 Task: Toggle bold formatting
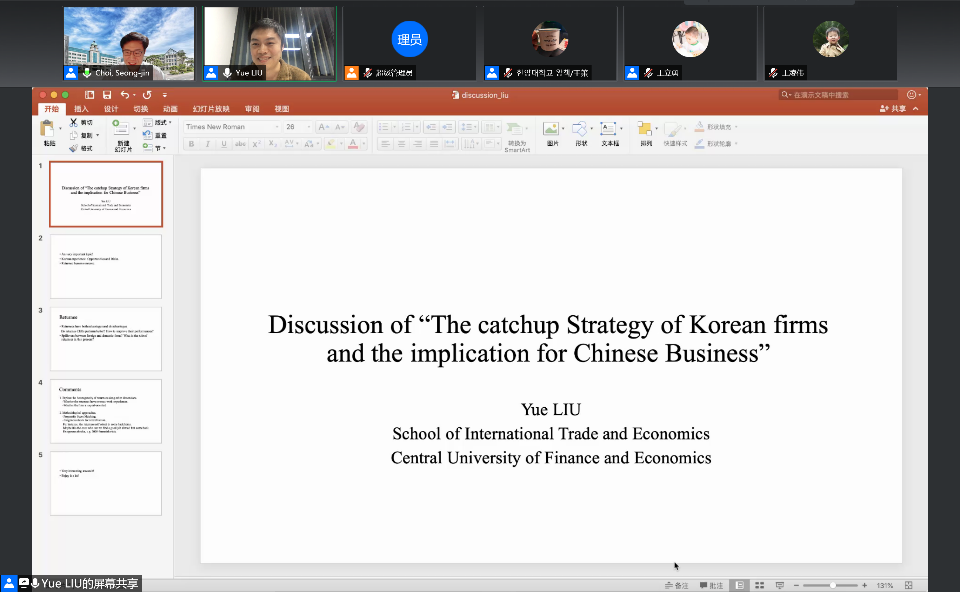coord(191,144)
